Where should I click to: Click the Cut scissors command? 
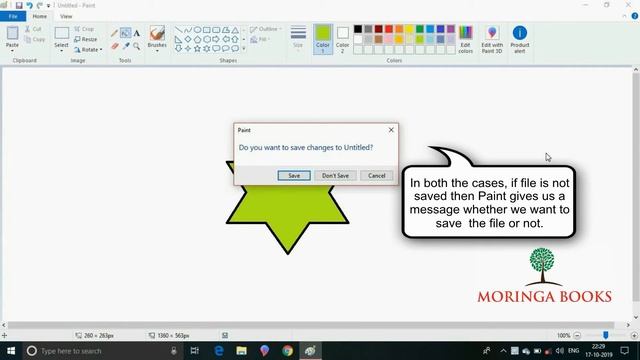(x=33, y=29)
